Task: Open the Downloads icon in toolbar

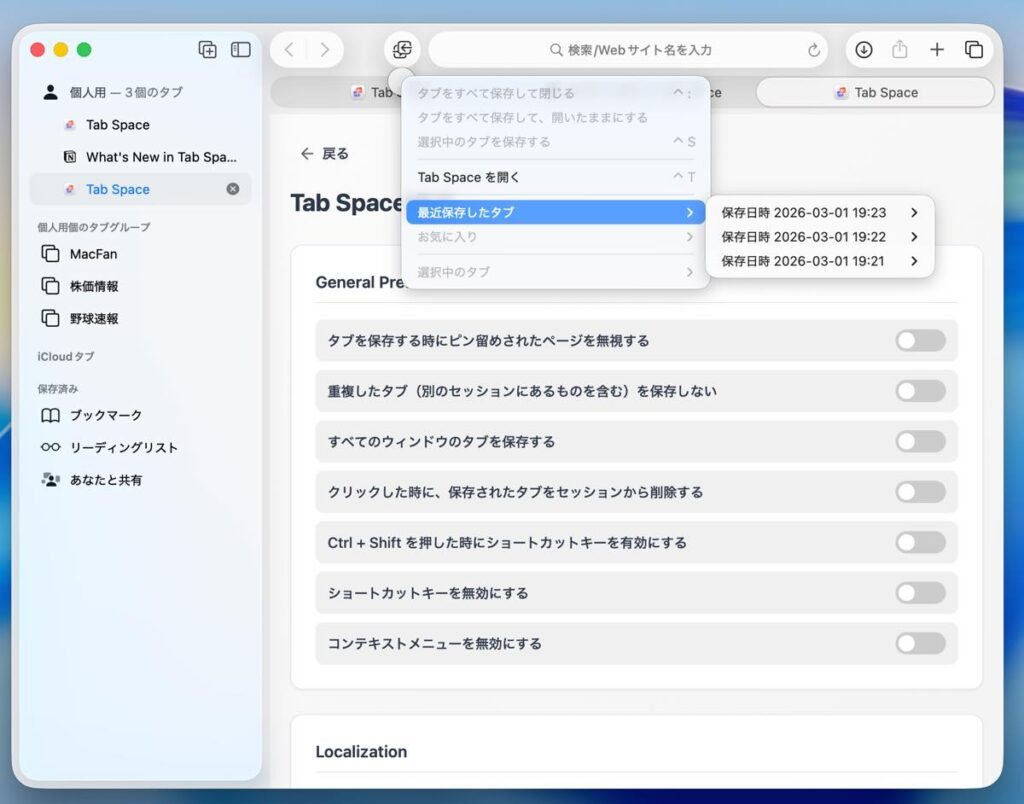Action: tap(864, 50)
